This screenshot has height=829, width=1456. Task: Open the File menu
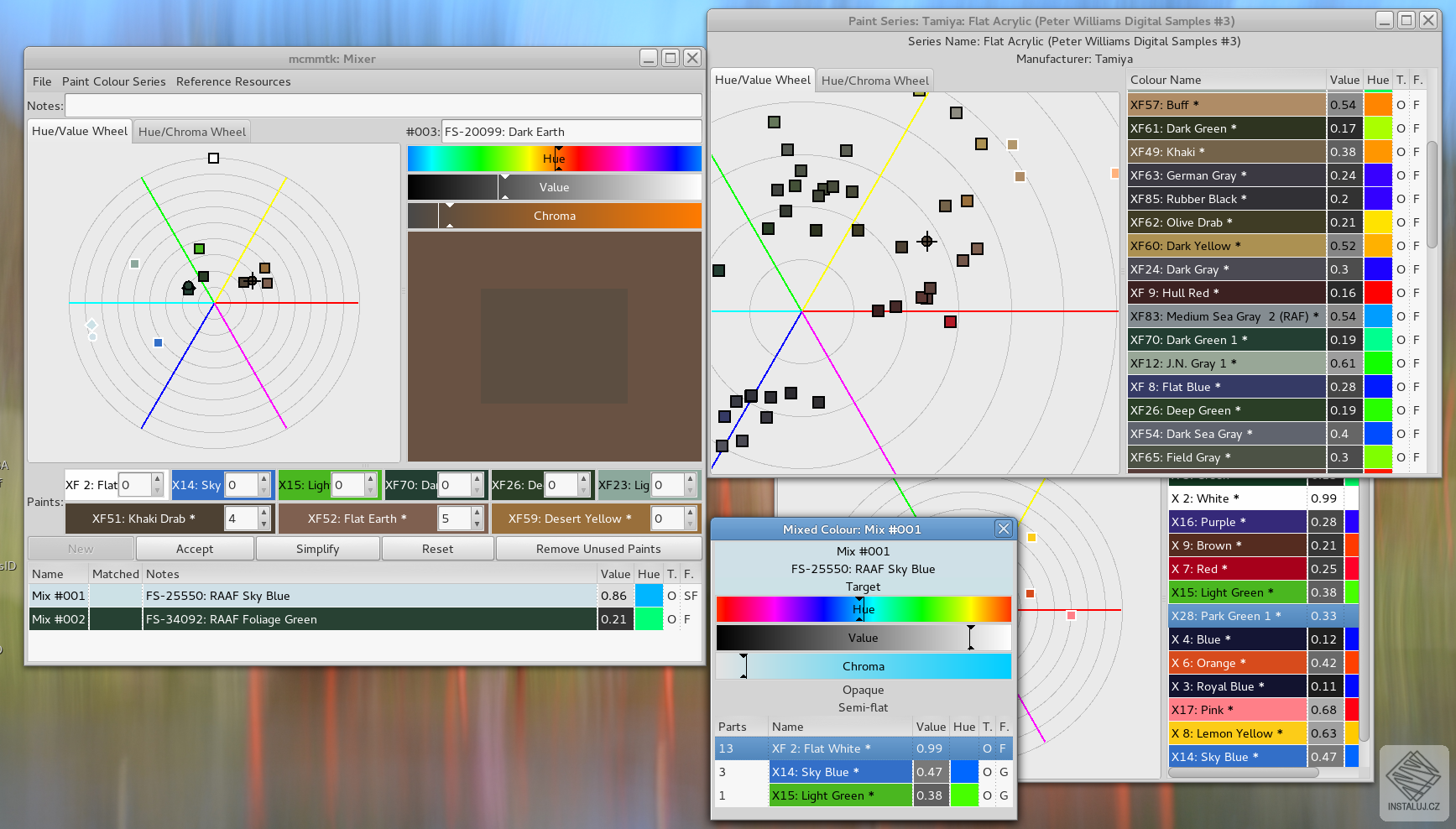click(42, 81)
